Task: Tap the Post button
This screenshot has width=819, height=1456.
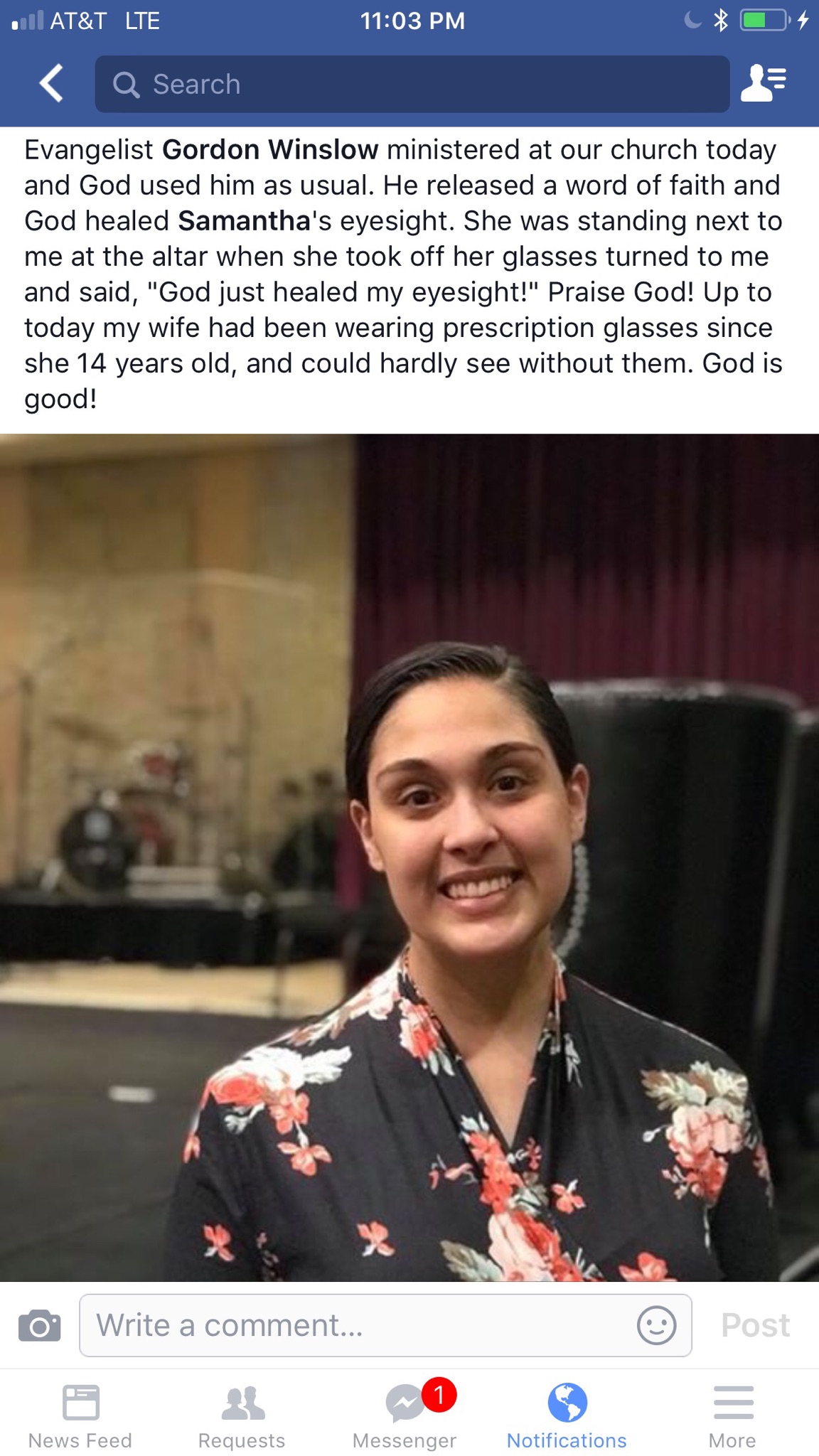Action: pos(755,1325)
